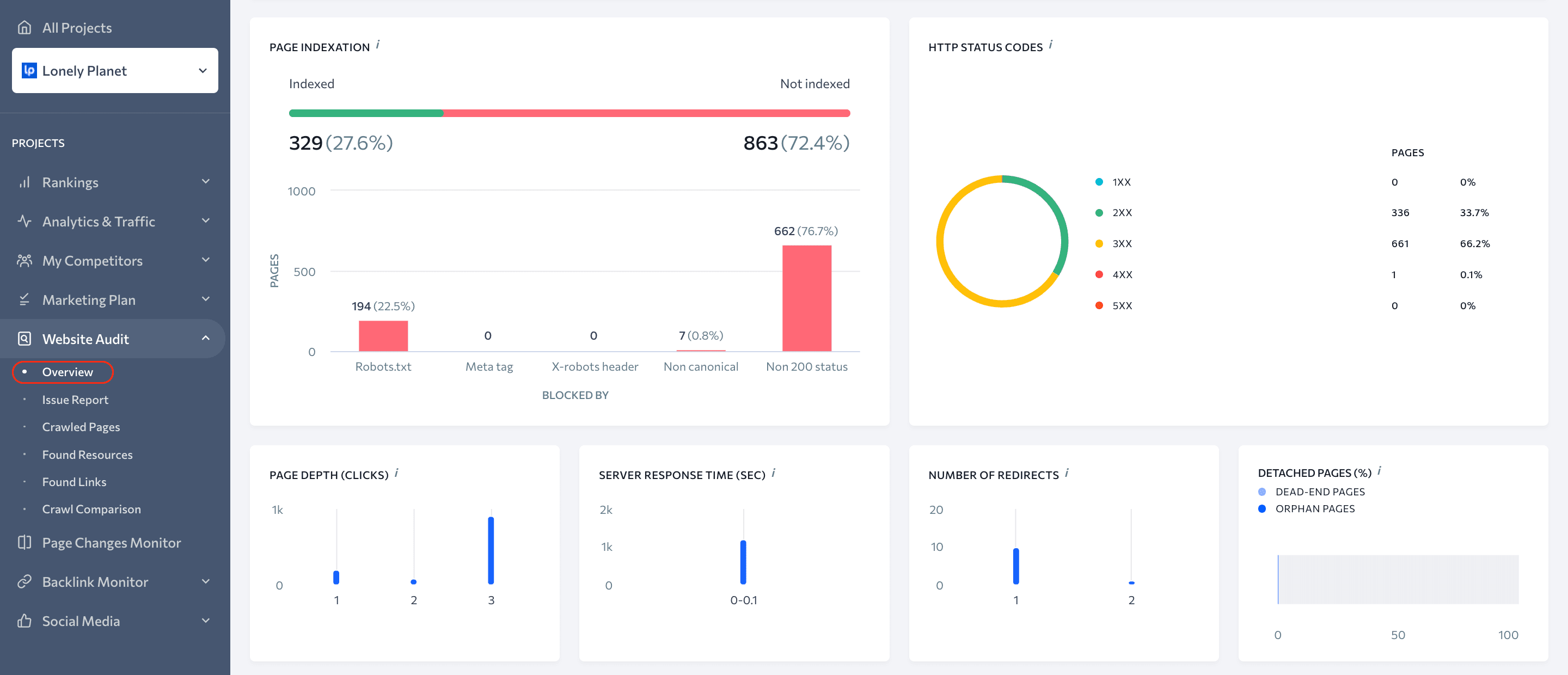This screenshot has width=1568, height=675.
Task: Navigate to Crawl Comparison section
Action: [90, 508]
